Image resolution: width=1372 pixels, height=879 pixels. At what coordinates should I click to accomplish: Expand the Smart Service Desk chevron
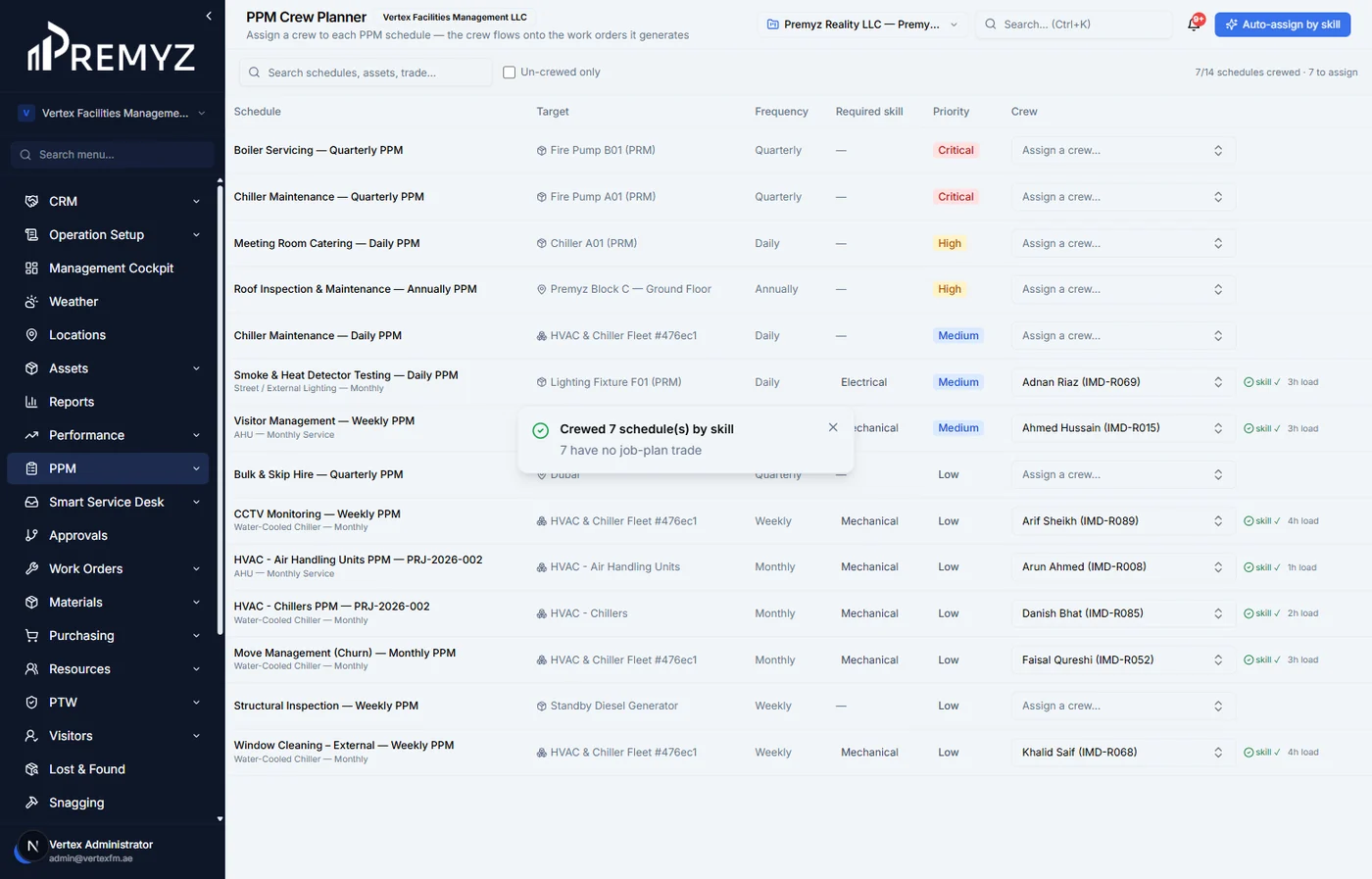coord(196,502)
